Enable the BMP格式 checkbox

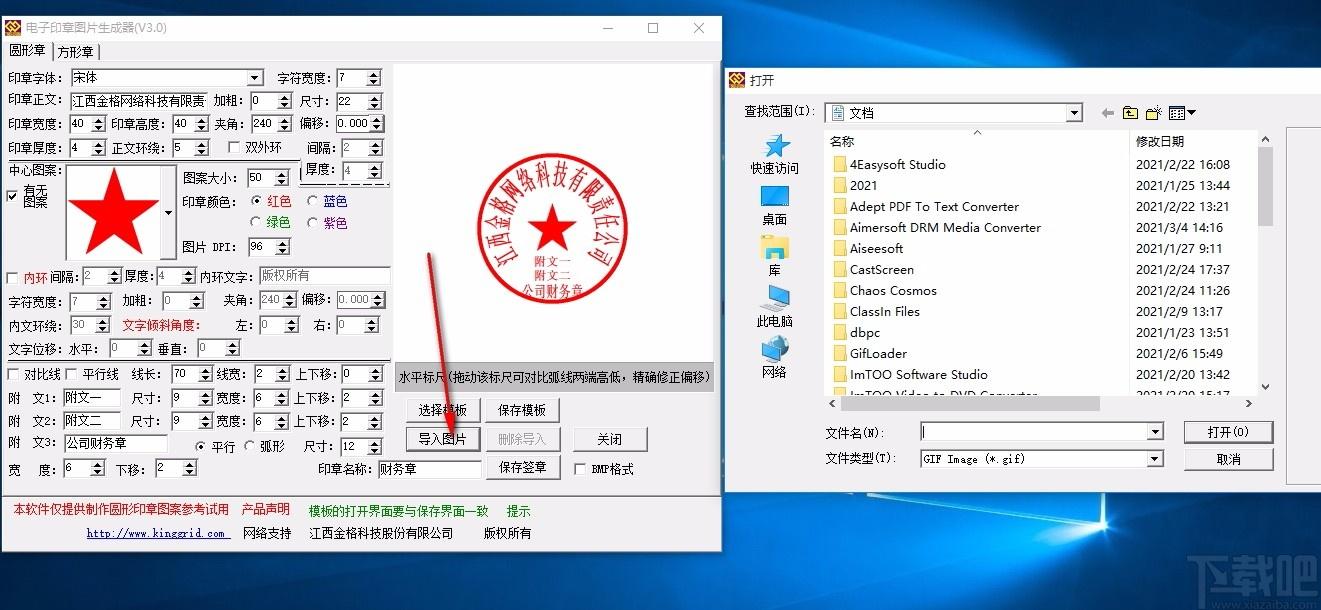click(580, 468)
